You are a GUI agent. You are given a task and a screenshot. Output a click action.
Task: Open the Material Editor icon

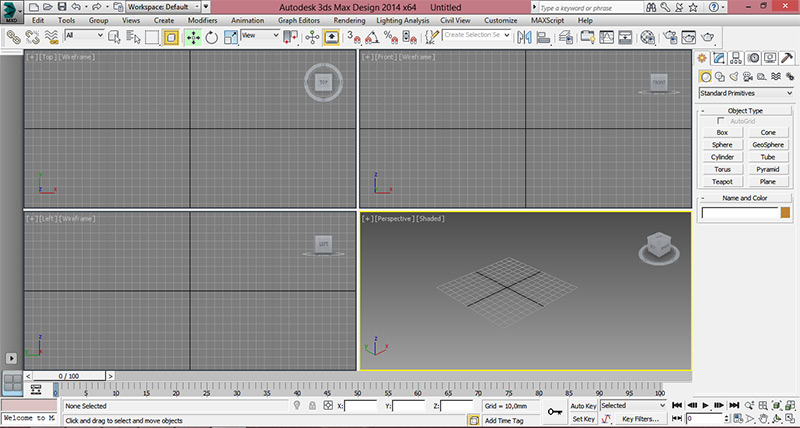pos(647,37)
